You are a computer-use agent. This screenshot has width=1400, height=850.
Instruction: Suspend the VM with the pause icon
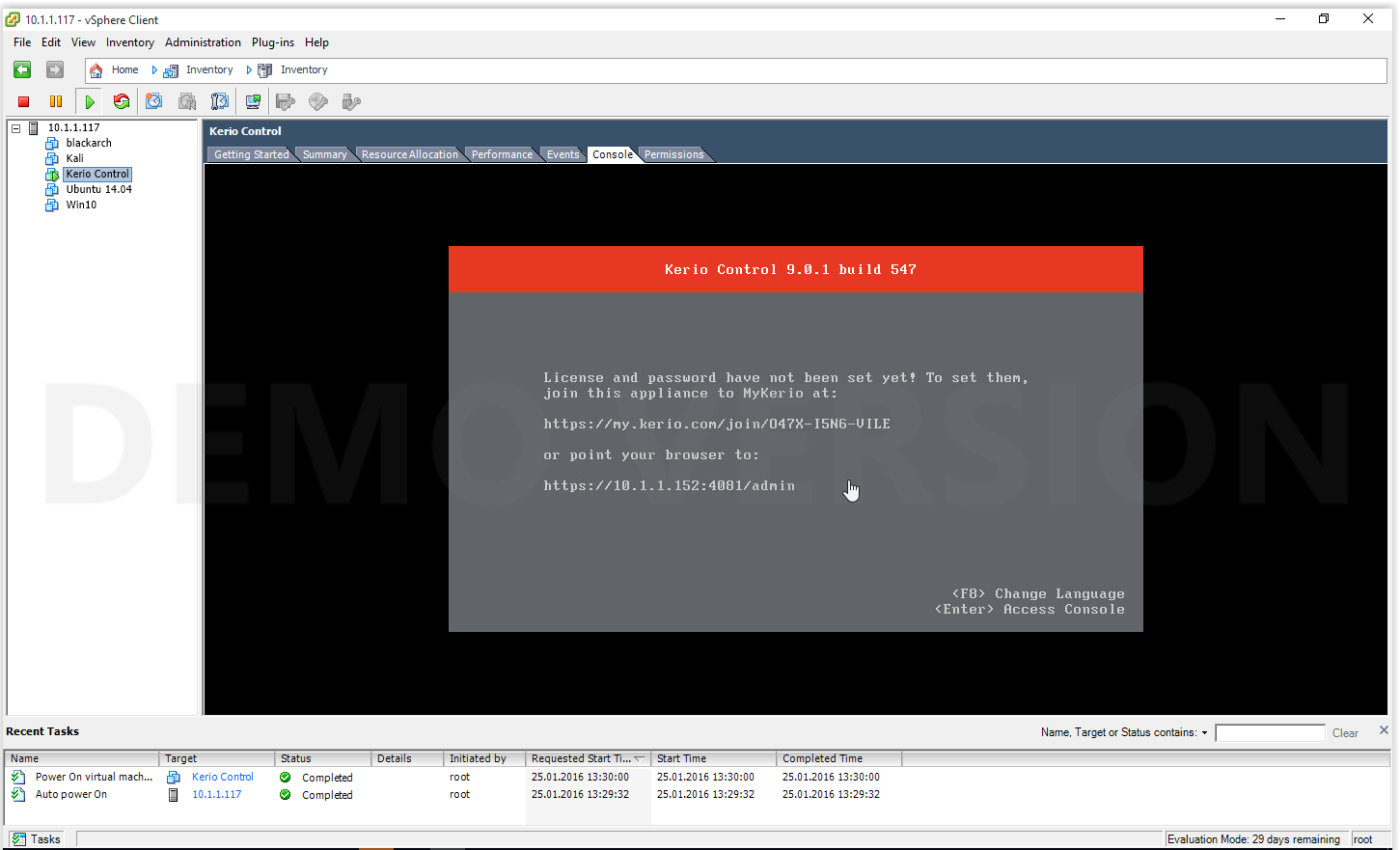pos(56,101)
